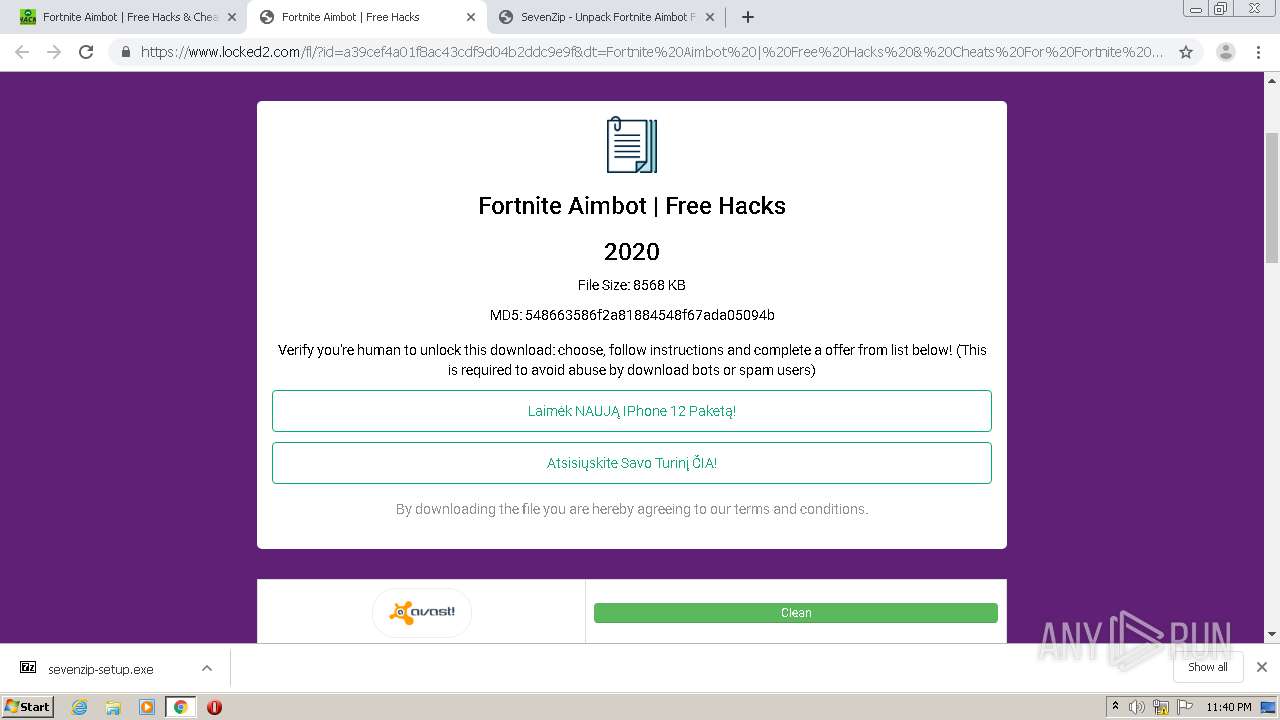Open Windows Explorer folder from taskbar
The image size is (1280, 720).
click(113, 707)
